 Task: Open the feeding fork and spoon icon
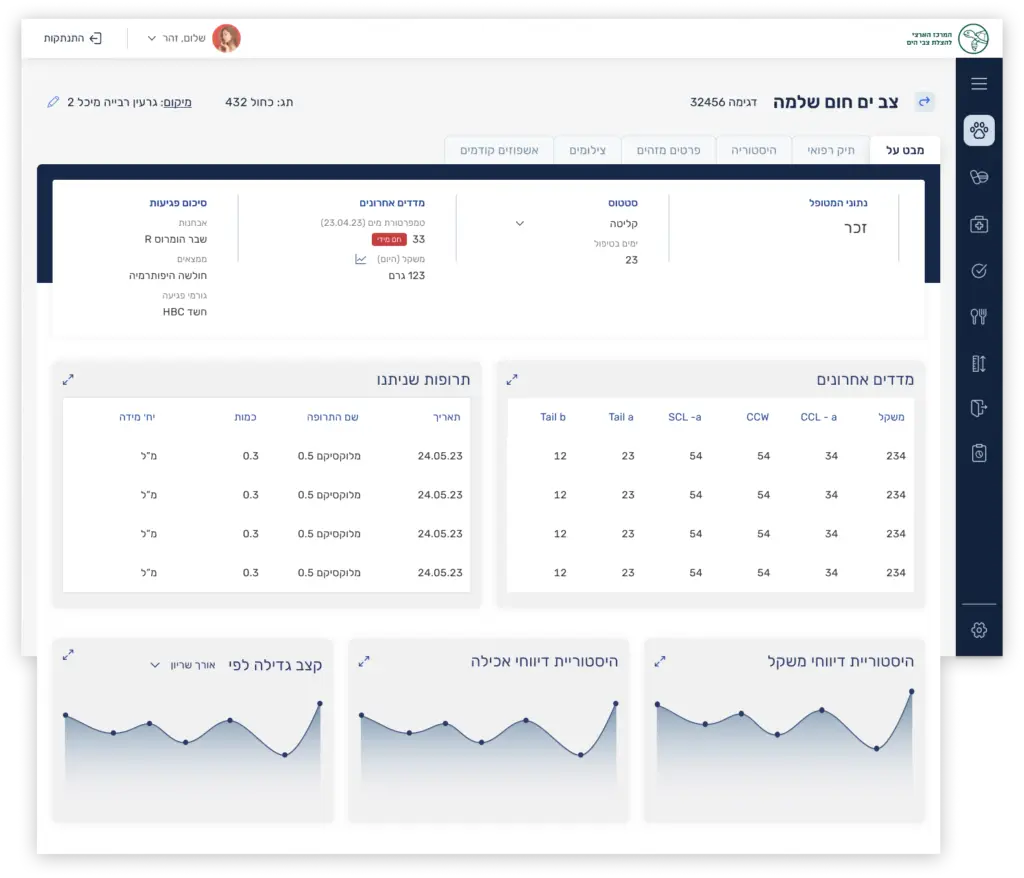979,317
